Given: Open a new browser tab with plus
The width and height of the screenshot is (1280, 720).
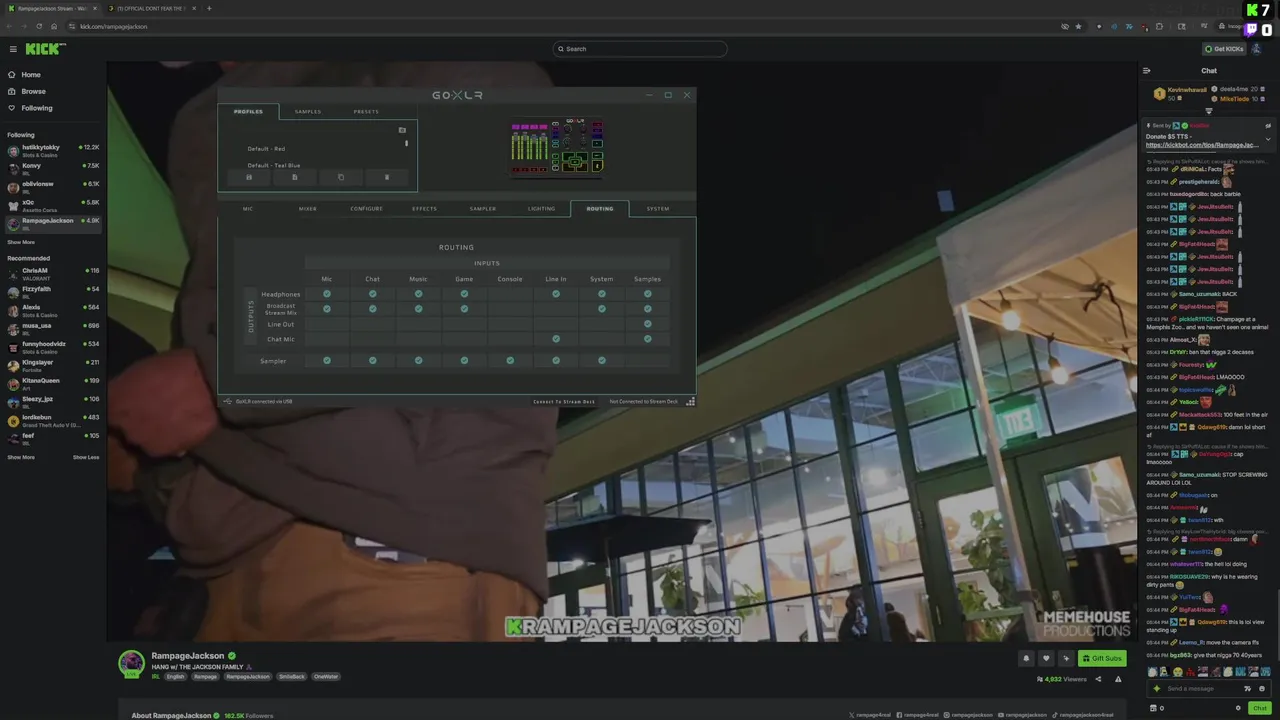Looking at the screenshot, I should click(209, 8).
